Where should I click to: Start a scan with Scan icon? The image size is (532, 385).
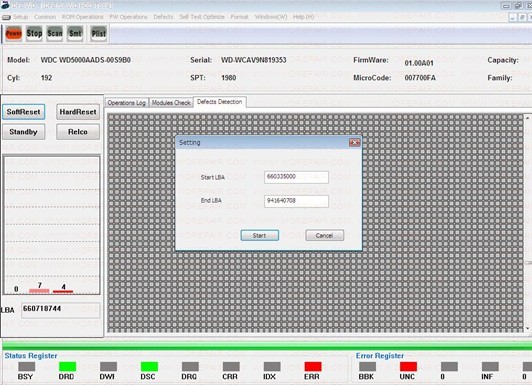(x=55, y=34)
